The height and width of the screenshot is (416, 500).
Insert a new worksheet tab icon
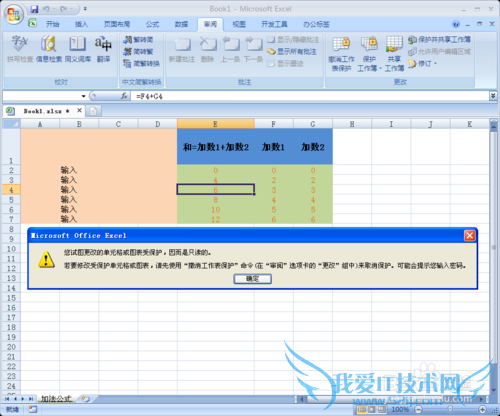pyautogui.click(x=85, y=399)
